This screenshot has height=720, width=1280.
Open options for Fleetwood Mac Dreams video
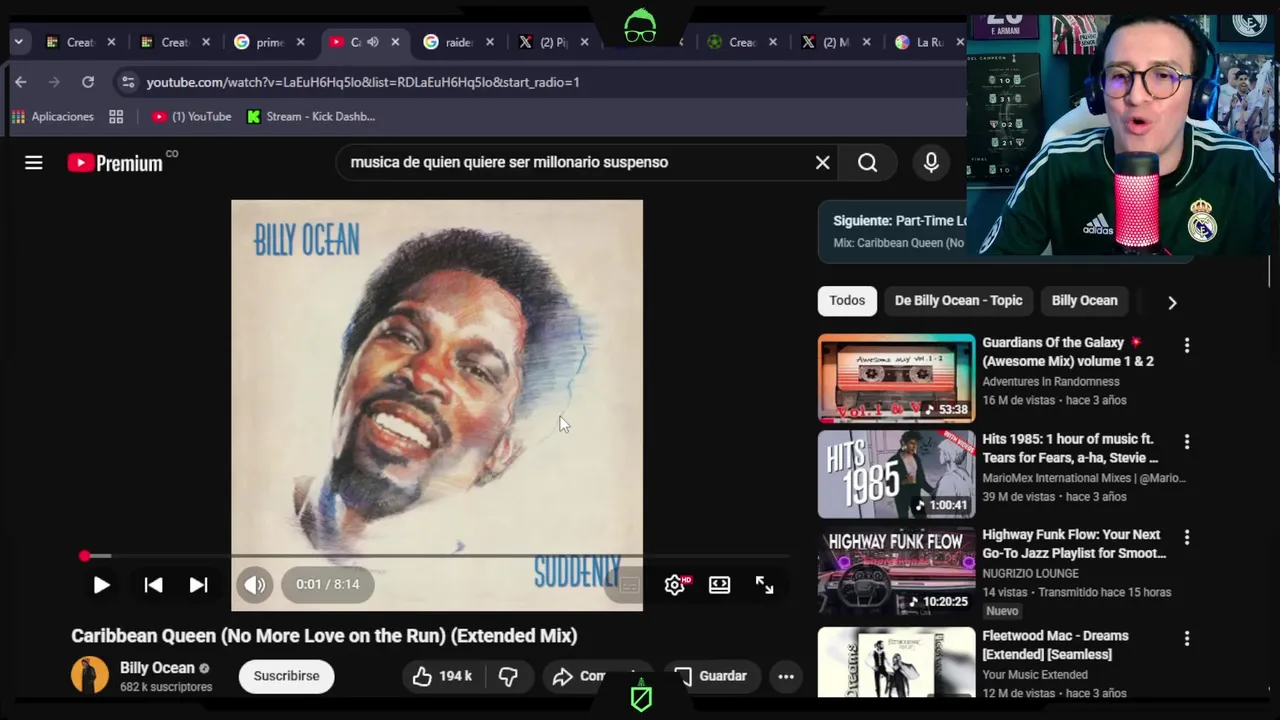pyautogui.click(x=1187, y=638)
